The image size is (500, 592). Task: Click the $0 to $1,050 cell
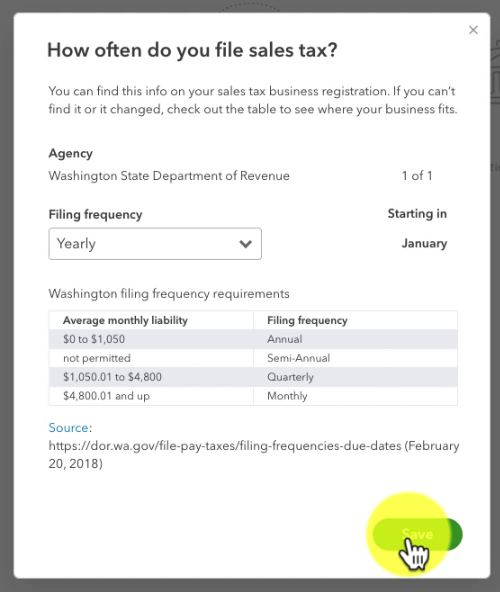pyautogui.click(x=94, y=339)
